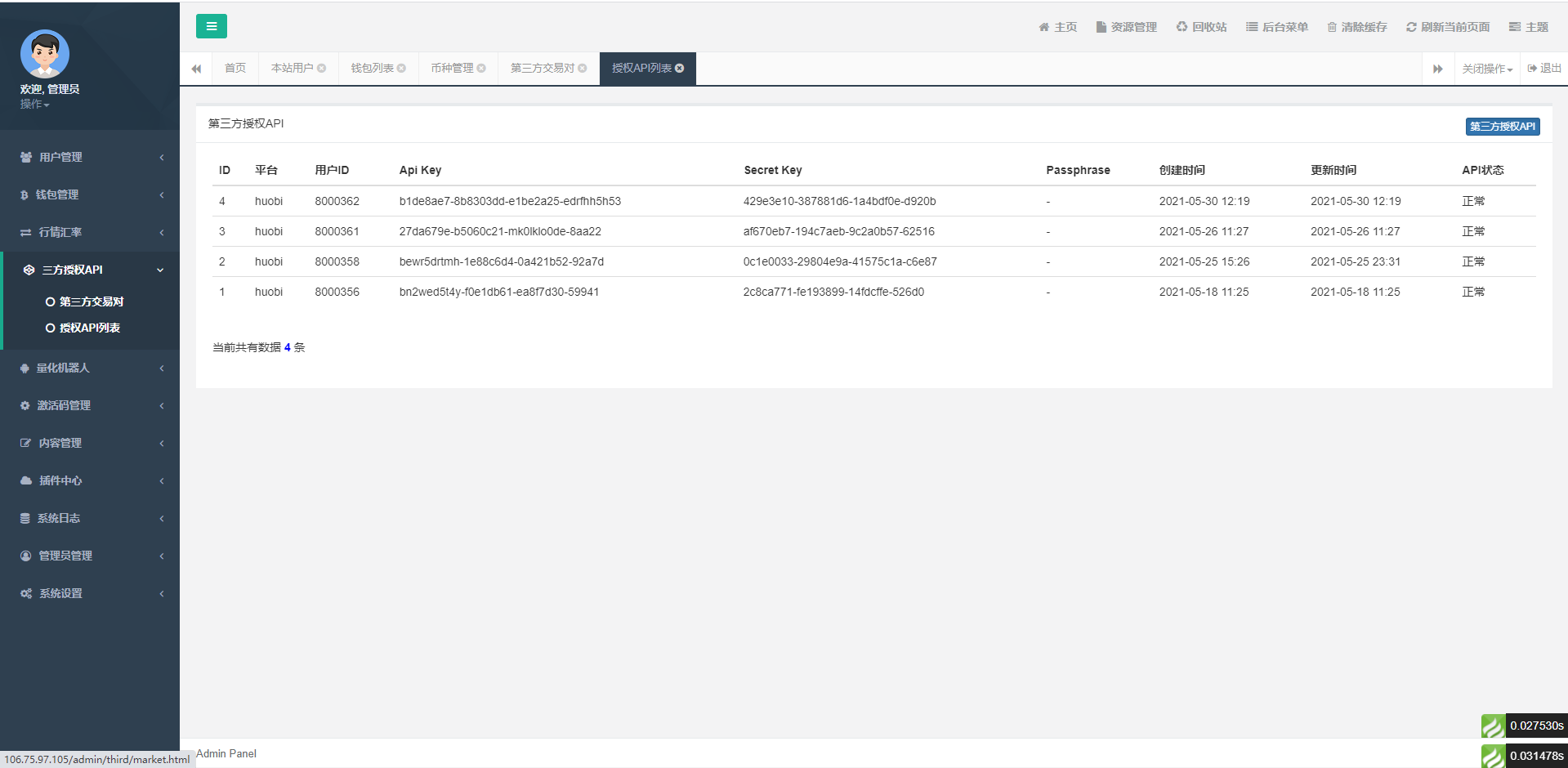Select 授权API列表 submenu item
Viewport: 1568px width, 768px height.
89,328
